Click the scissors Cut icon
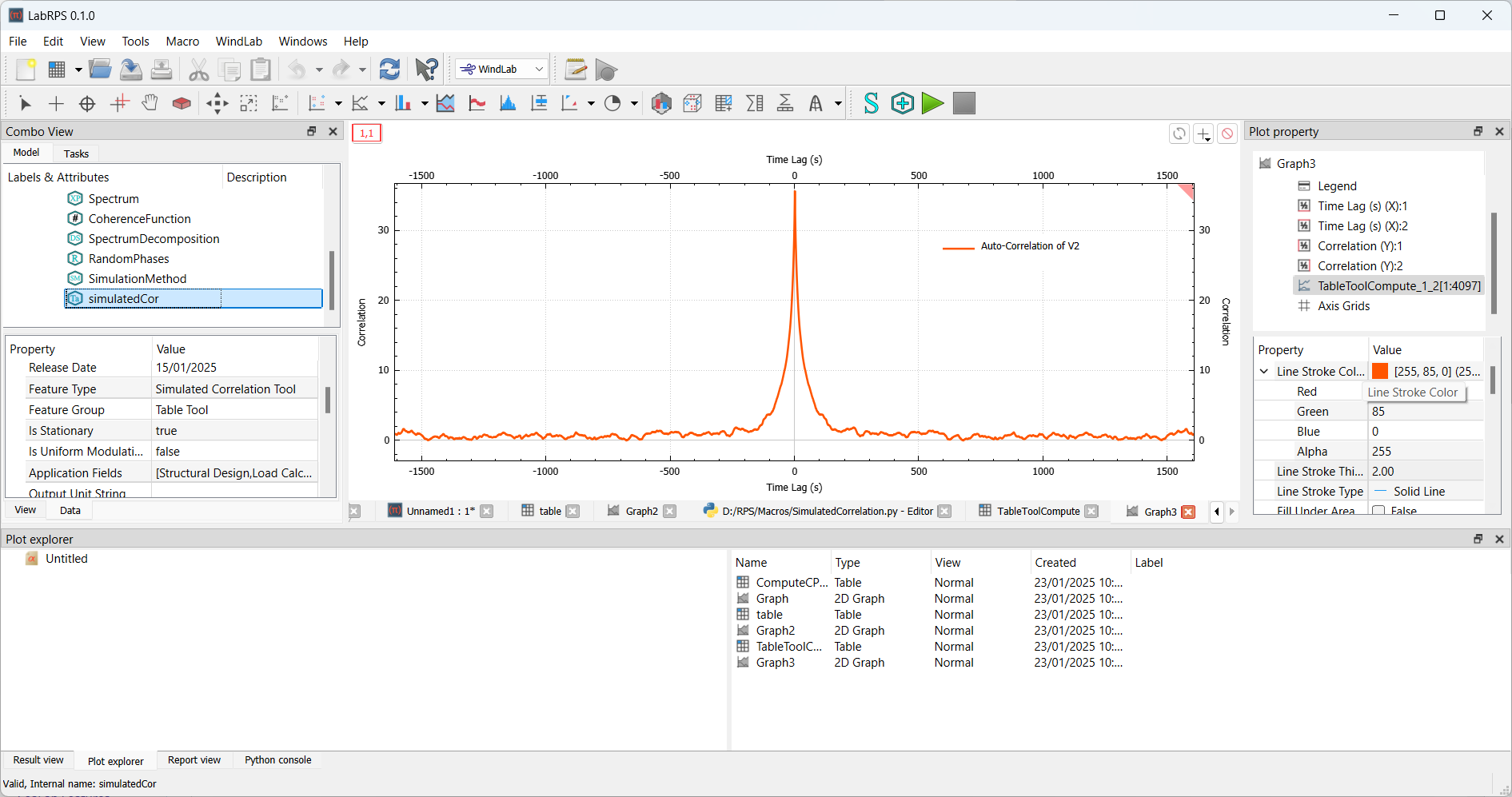Viewport: 1512px width, 797px height. tap(198, 70)
